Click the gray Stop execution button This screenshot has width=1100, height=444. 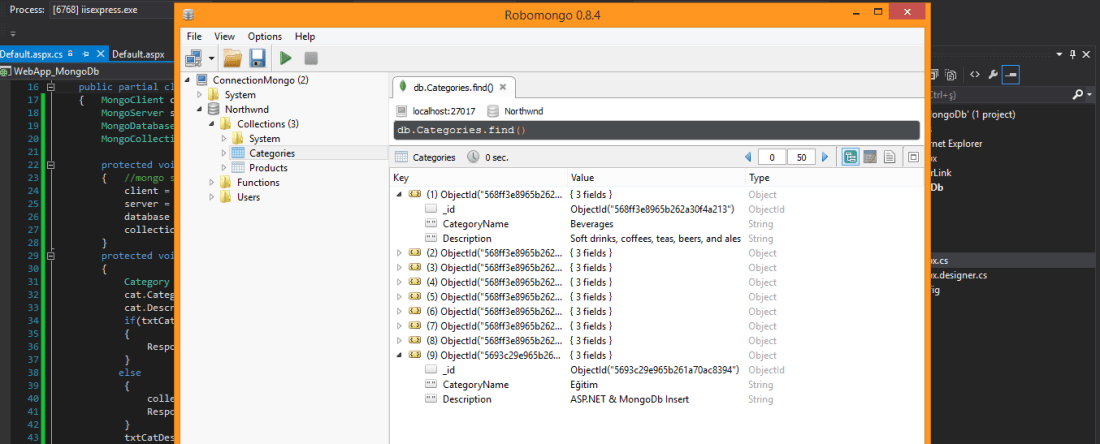311,59
